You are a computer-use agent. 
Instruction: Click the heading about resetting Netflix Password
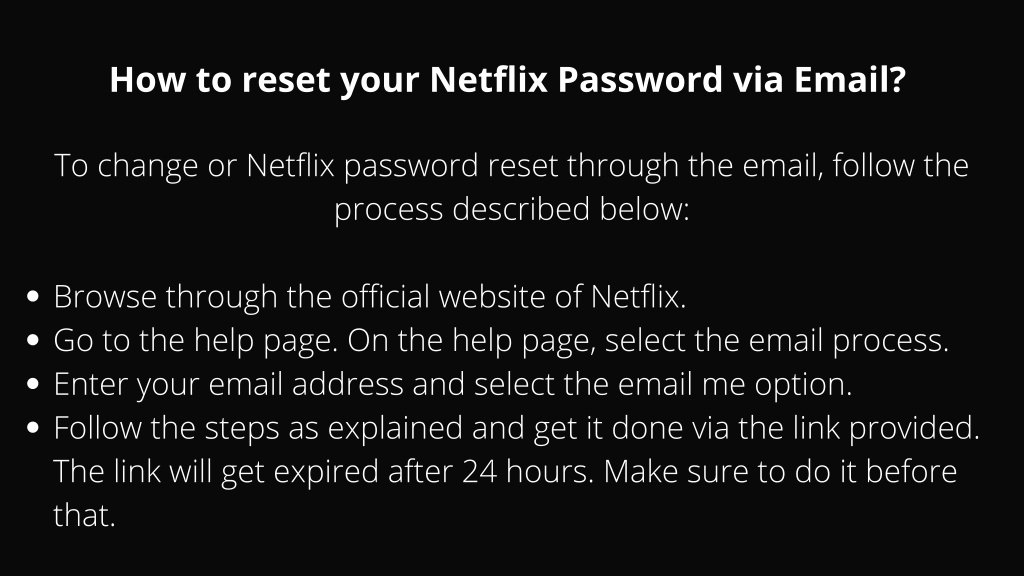click(x=507, y=80)
